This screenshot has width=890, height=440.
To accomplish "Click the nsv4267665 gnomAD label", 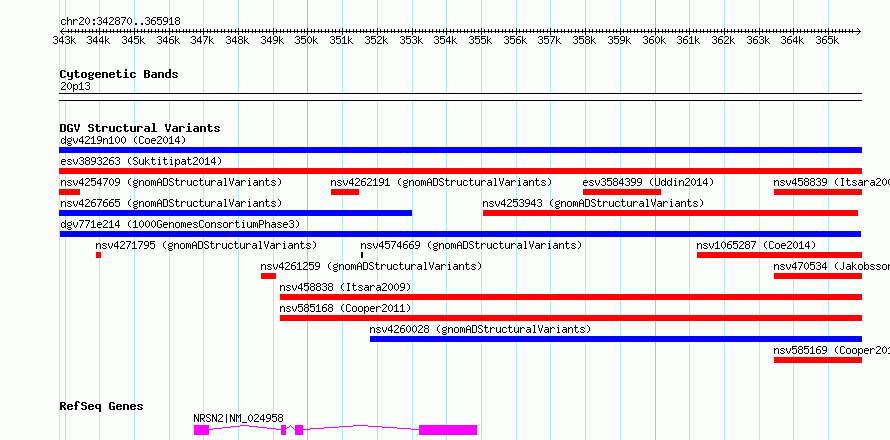I will click(171, 203).
